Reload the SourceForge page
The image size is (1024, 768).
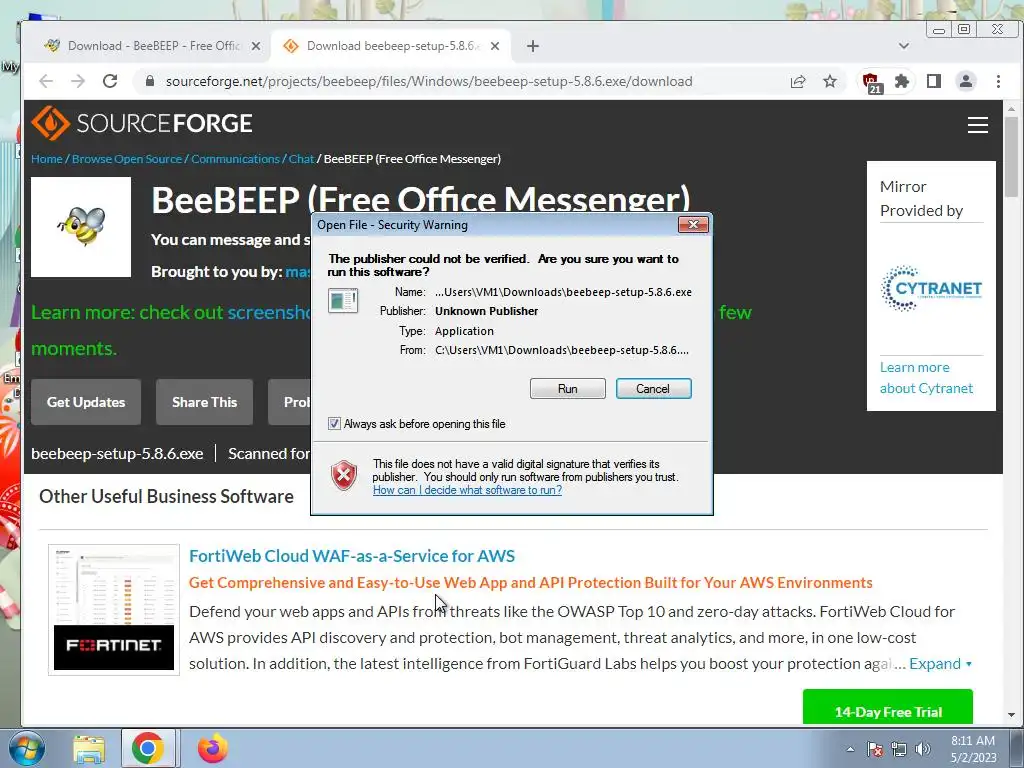click(110, 81)
